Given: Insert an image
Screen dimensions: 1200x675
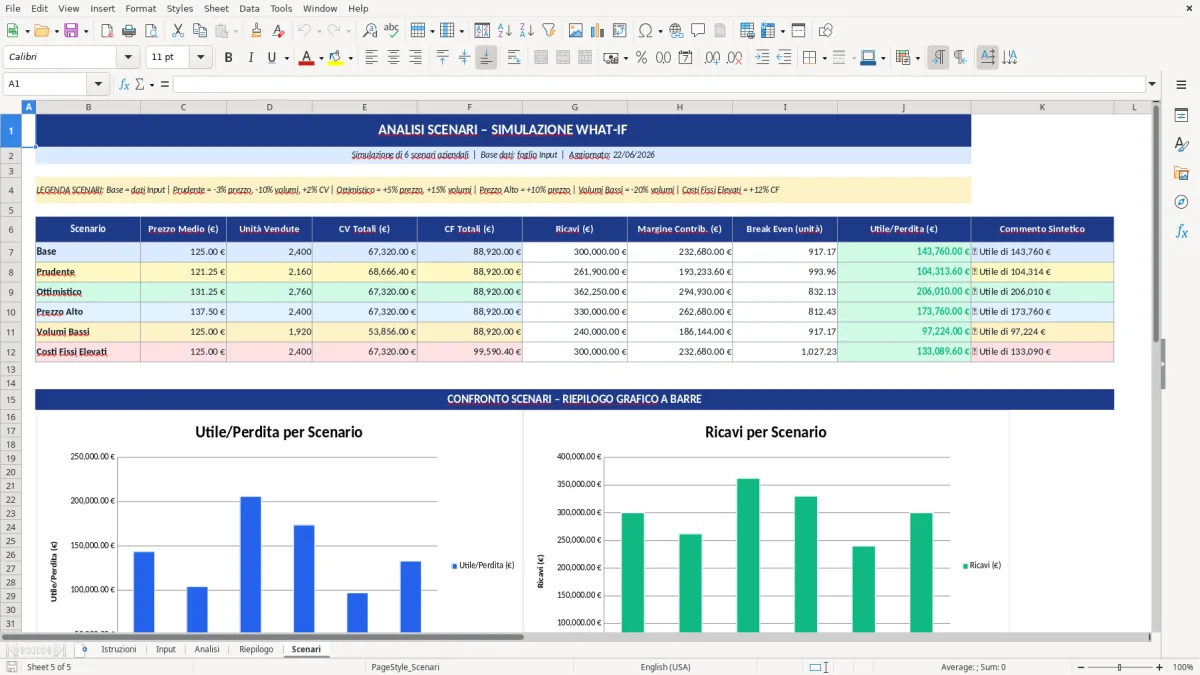Looking at the screenshot, I should pyautogui.click(x=577, y=31).
